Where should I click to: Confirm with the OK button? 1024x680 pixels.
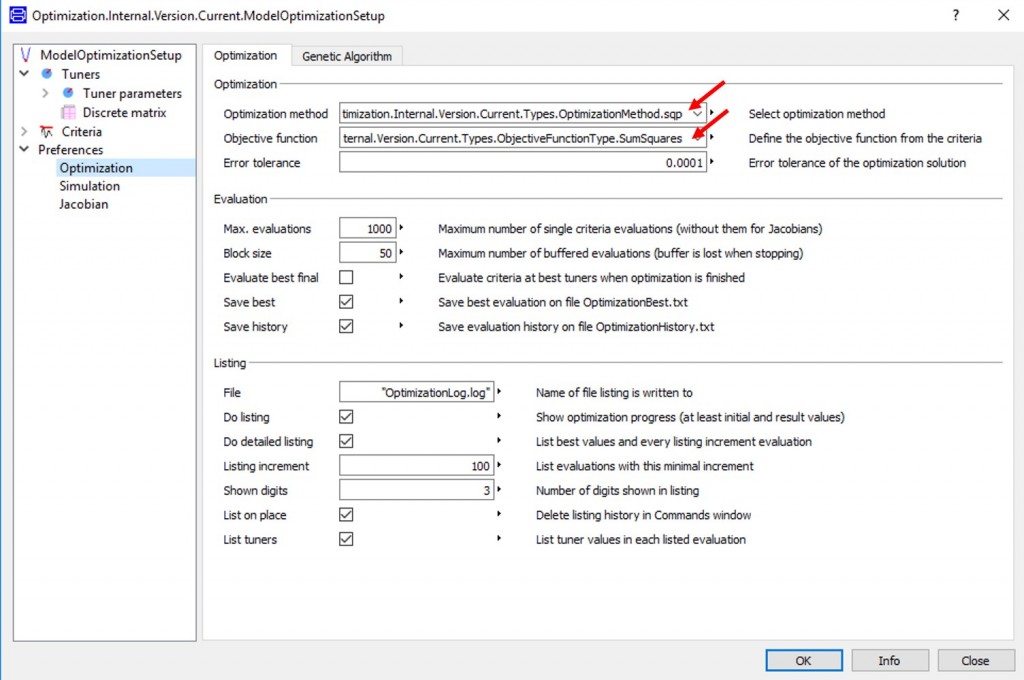click(x=804, y=660)
